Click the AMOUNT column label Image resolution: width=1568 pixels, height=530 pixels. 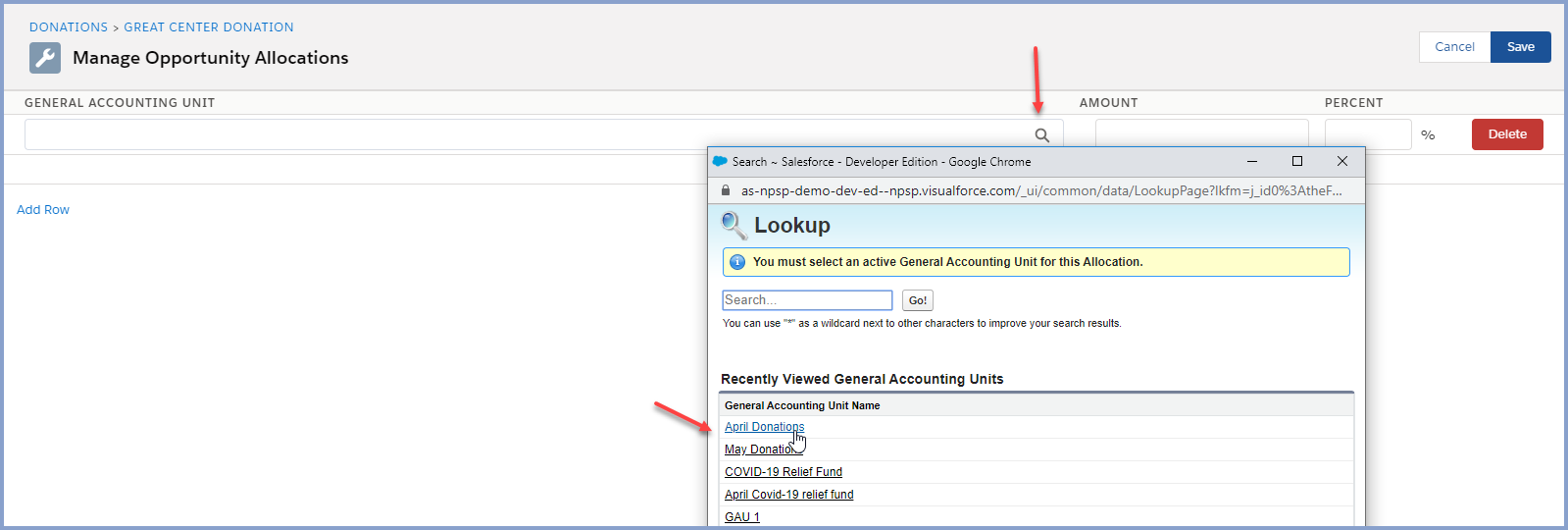pyautogui.click(x=1109, y=103)
